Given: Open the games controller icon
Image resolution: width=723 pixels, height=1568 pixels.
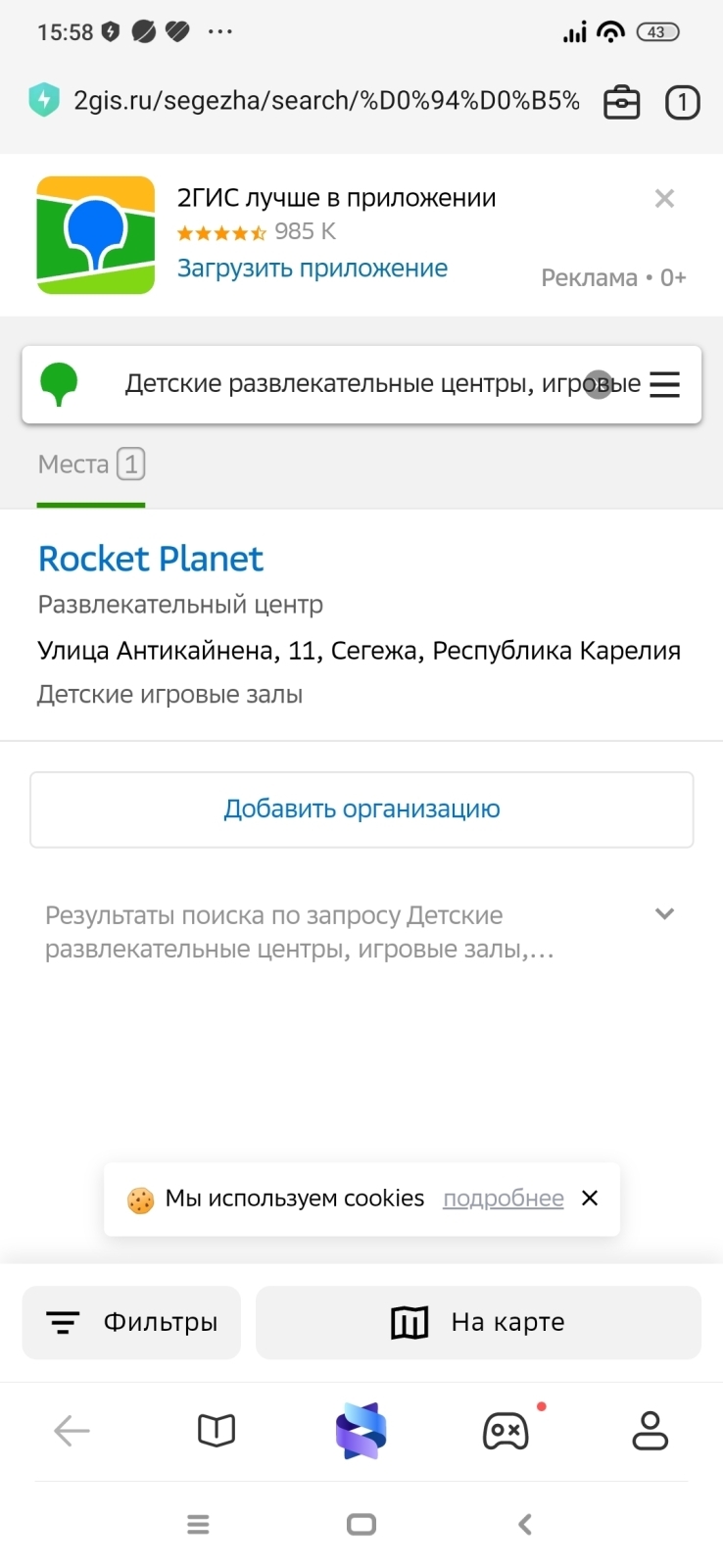Looking at the screenshot, I should click(x=506, y=1431).
